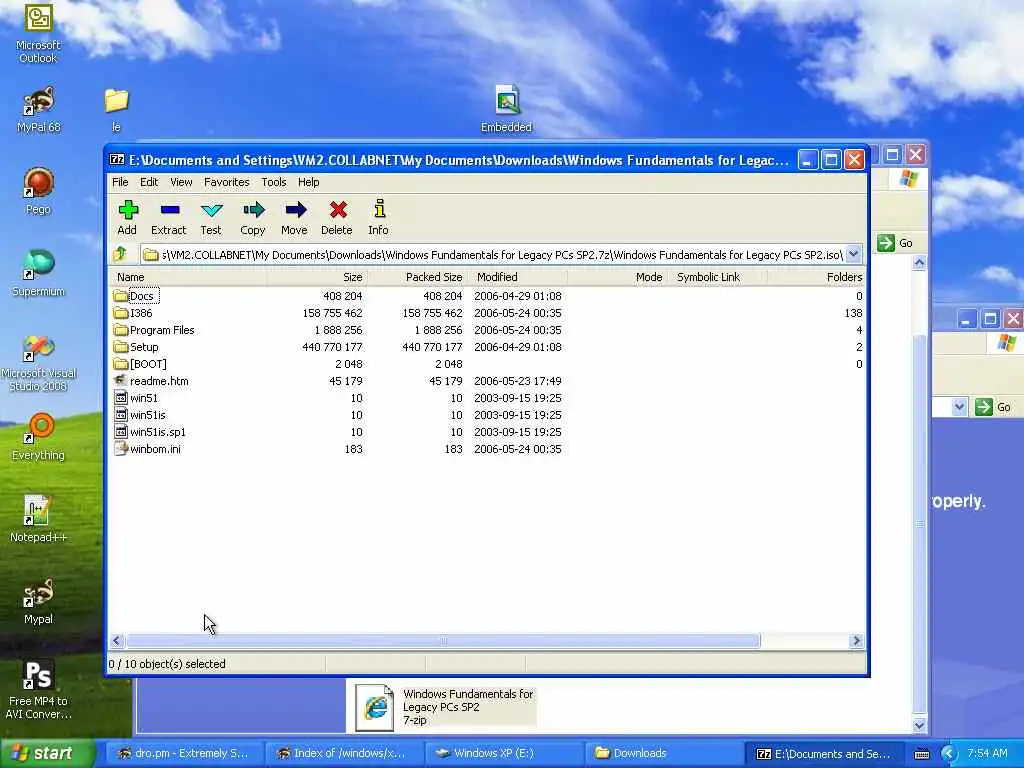Open the Info toolbar button
The height and width of the screenshot is (768, 1024).
pos(378,217)
